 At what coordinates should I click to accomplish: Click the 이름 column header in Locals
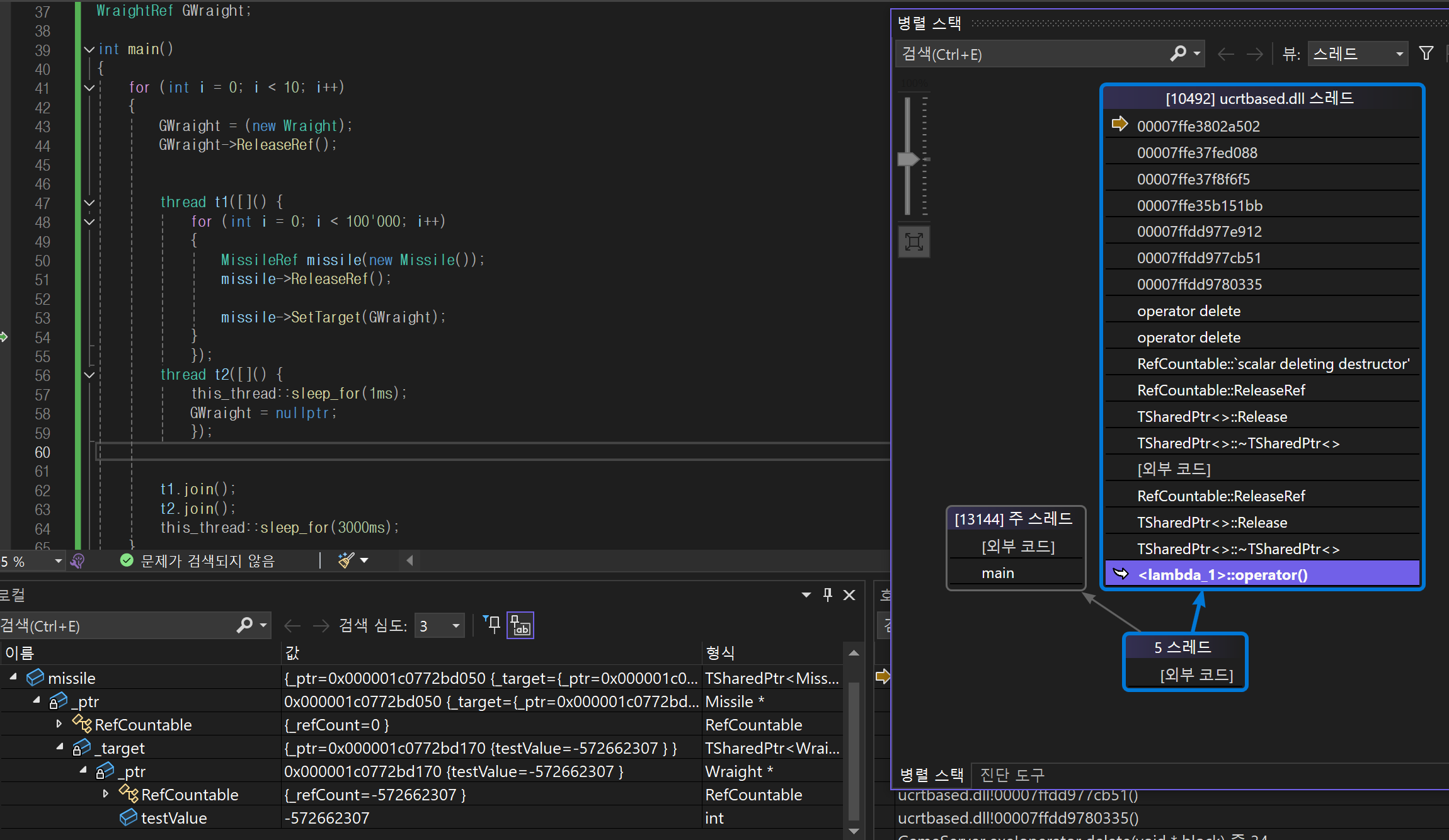coord(140,652)
